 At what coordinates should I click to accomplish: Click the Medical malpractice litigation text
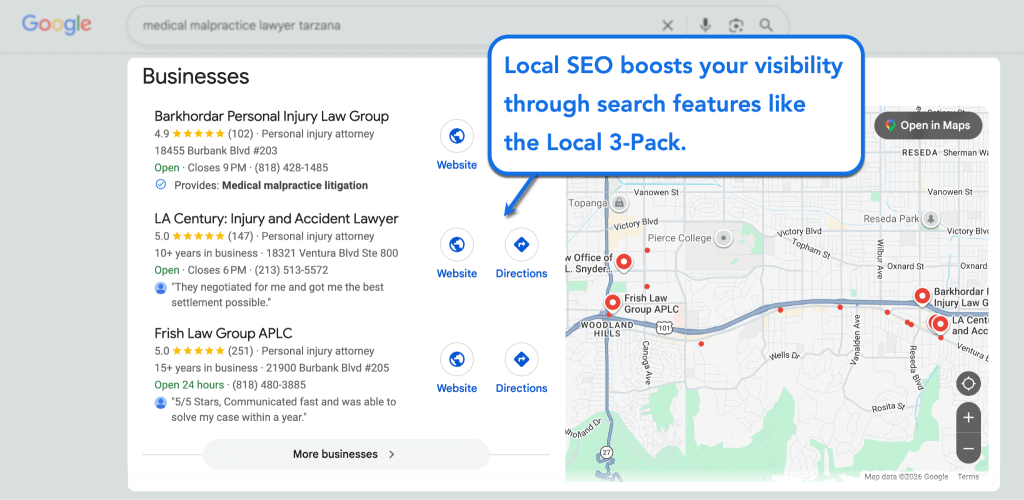coord(295,185)
